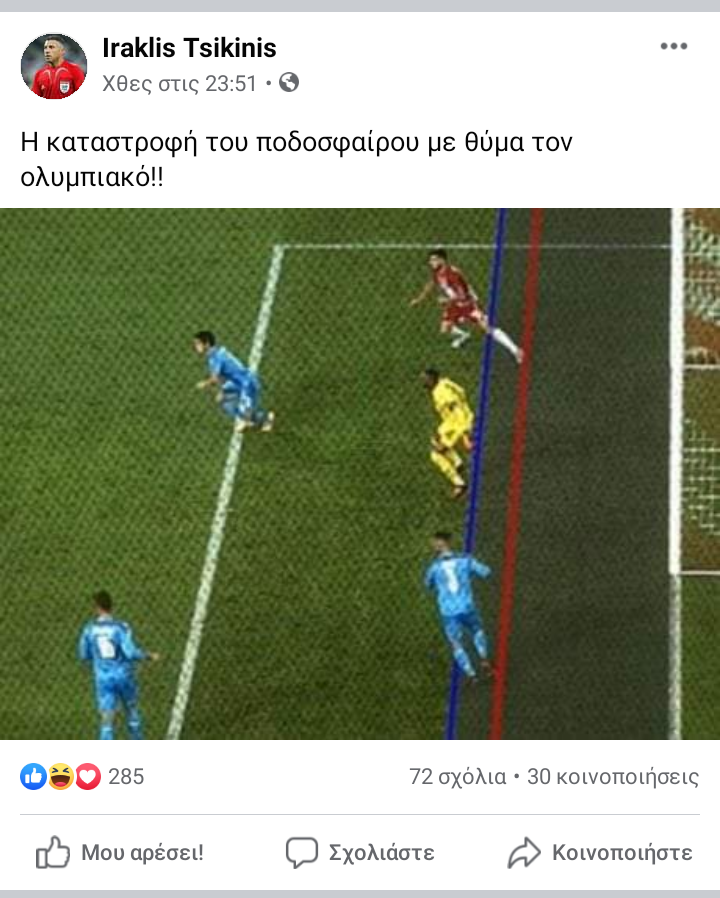Open the football offside photo
The image size is (720, 898).
pyautogui.click(x=360, y=474)
